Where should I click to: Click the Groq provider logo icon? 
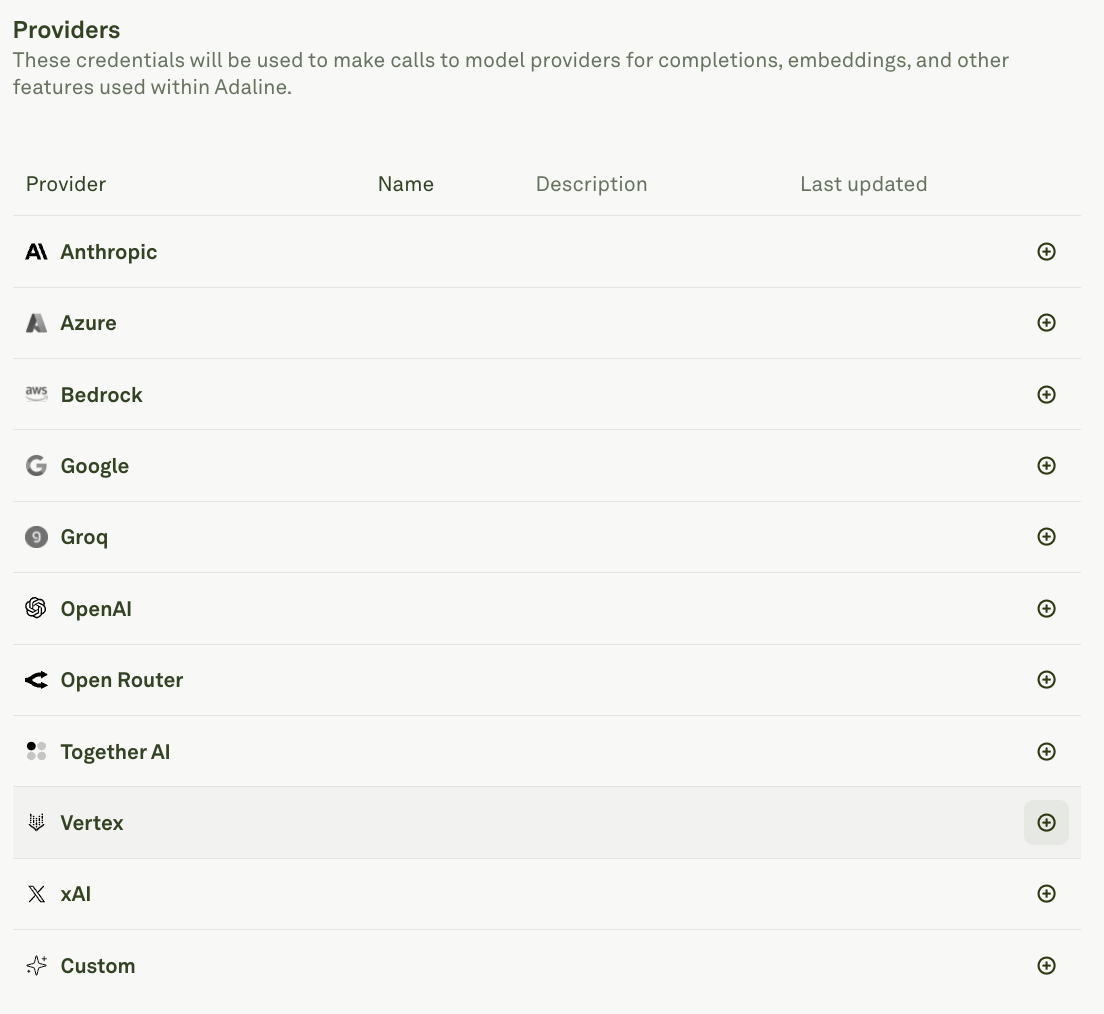pyautogui.click(x=36, y=537)
